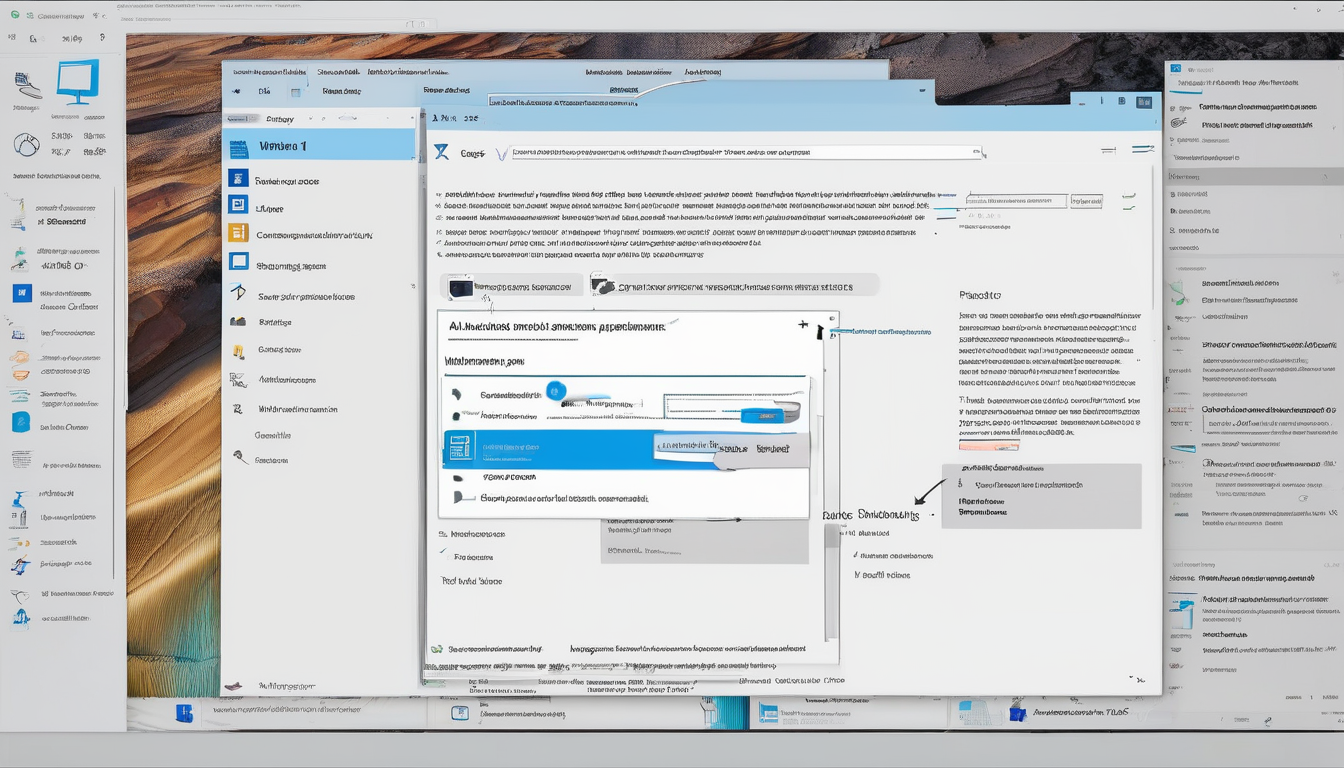The height and width of the screenshot is (768, 1344).
Task: Click the green circle icon in the top-left corner
Action: [14, 16]
